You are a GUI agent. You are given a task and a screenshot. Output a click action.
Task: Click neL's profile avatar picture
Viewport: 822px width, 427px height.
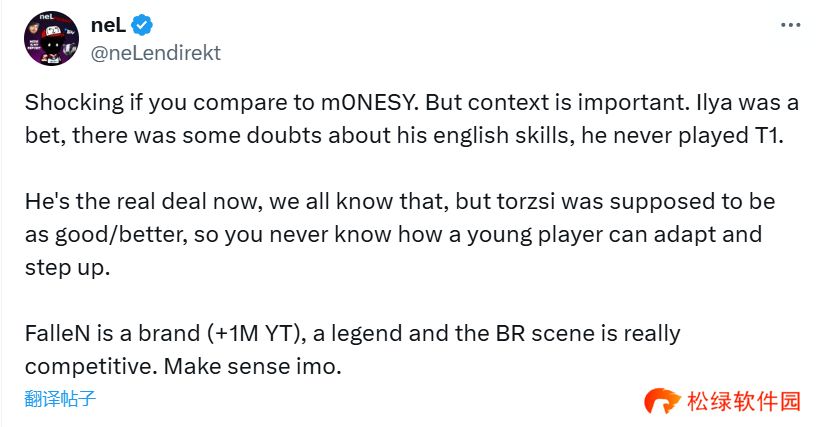pos(51,39)
